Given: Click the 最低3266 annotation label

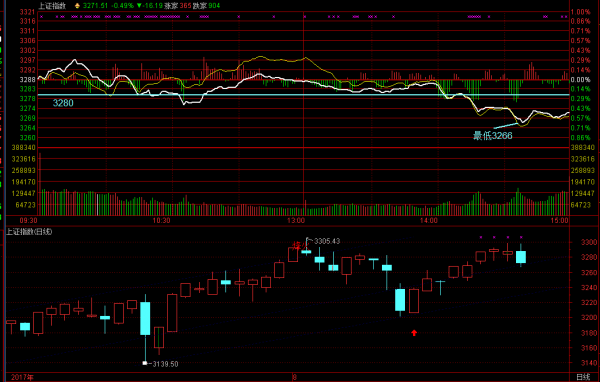Looking at the screenshot, I should pyautogui.click(x=493, y=136).
